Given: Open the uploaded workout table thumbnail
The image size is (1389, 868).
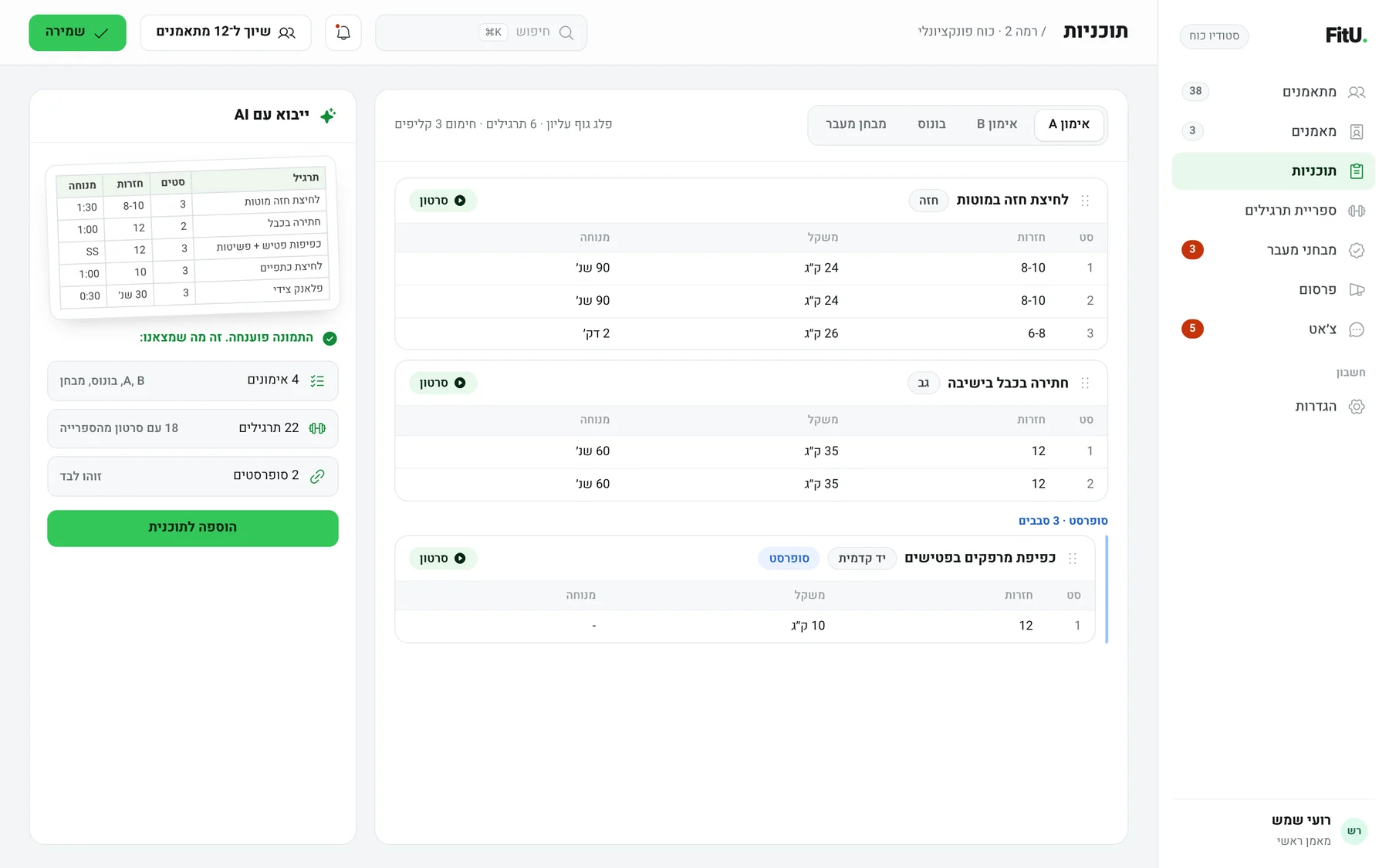Looking at the screenshot, I should (x=193, y=238).
